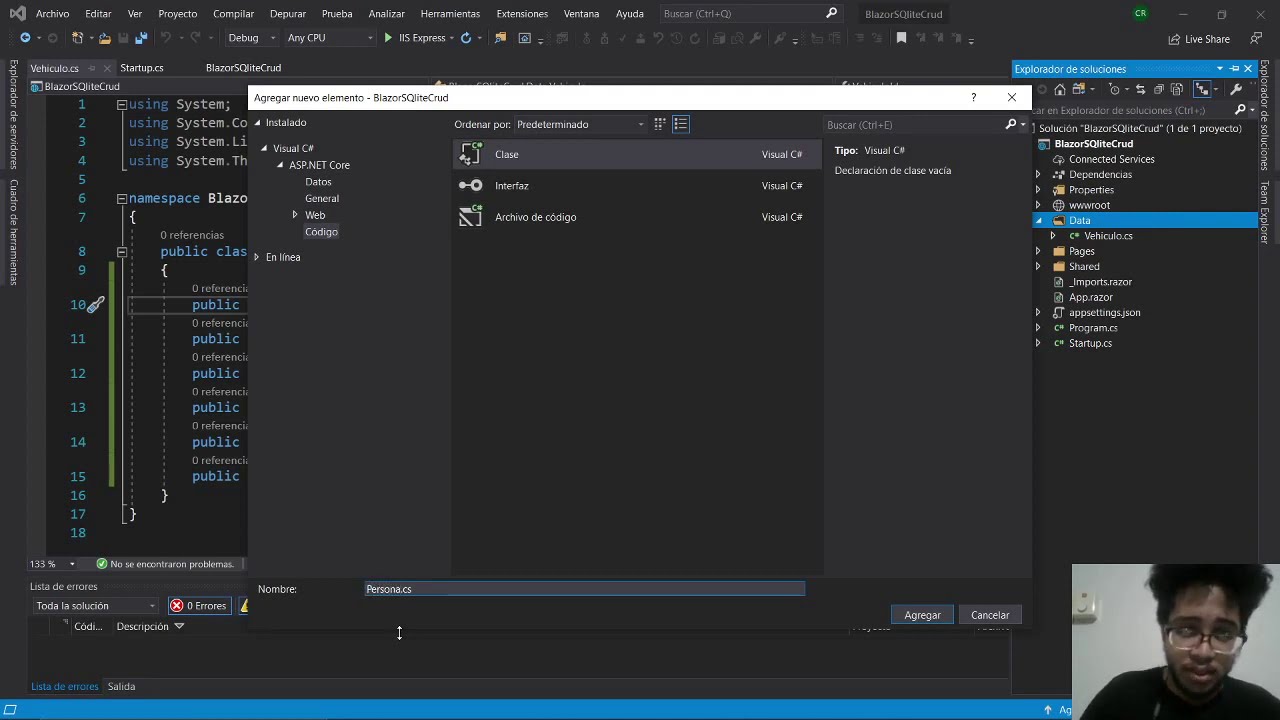Select Datos category in template tree
This screenshot has height=720, width=1280.
318,182
